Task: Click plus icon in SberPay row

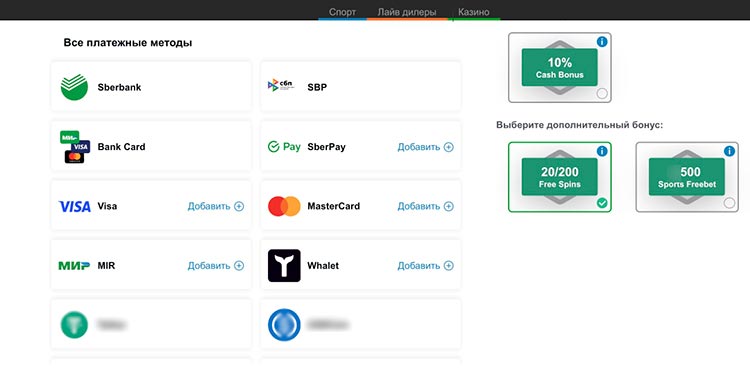Action: pos(449,147)
